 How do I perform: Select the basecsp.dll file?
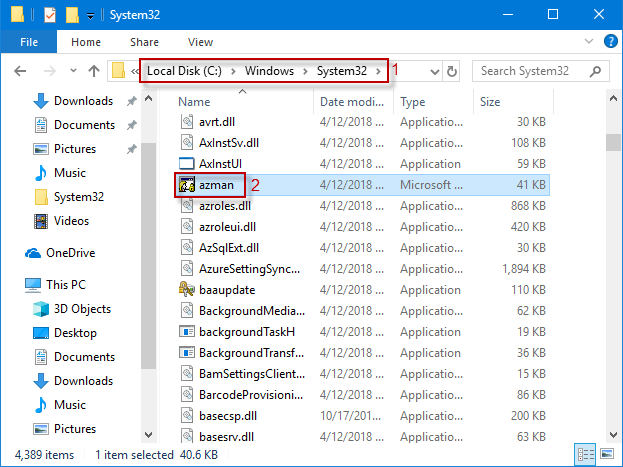point(228,416)
